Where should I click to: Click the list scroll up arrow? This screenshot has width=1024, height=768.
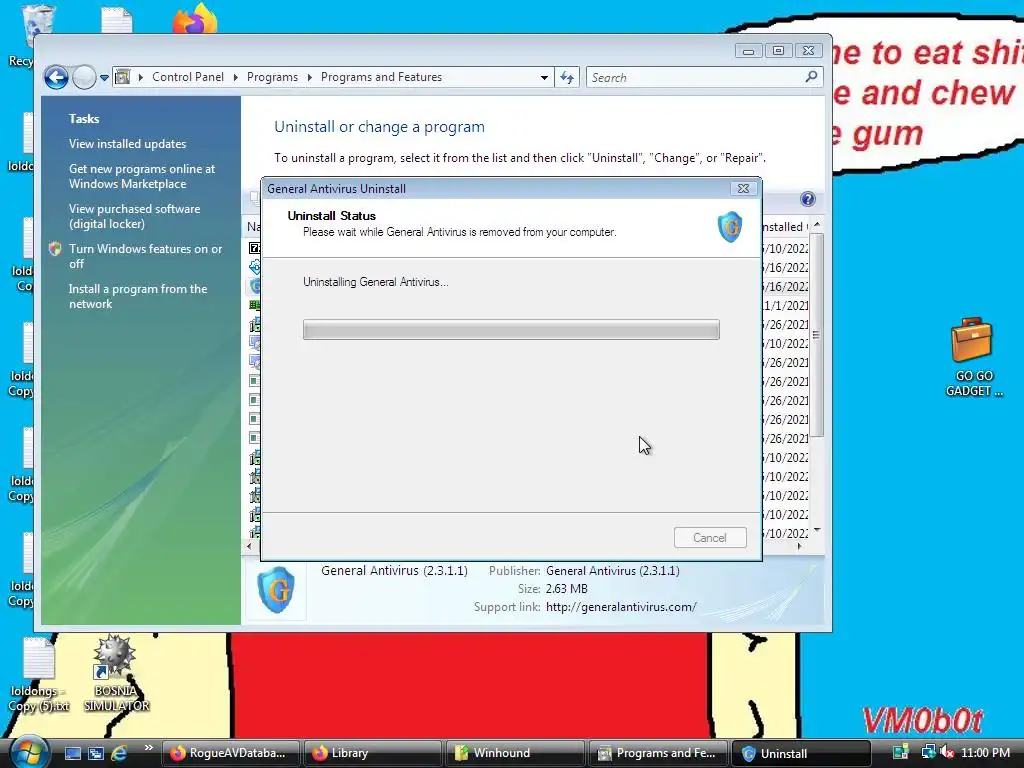coord(816,225)
